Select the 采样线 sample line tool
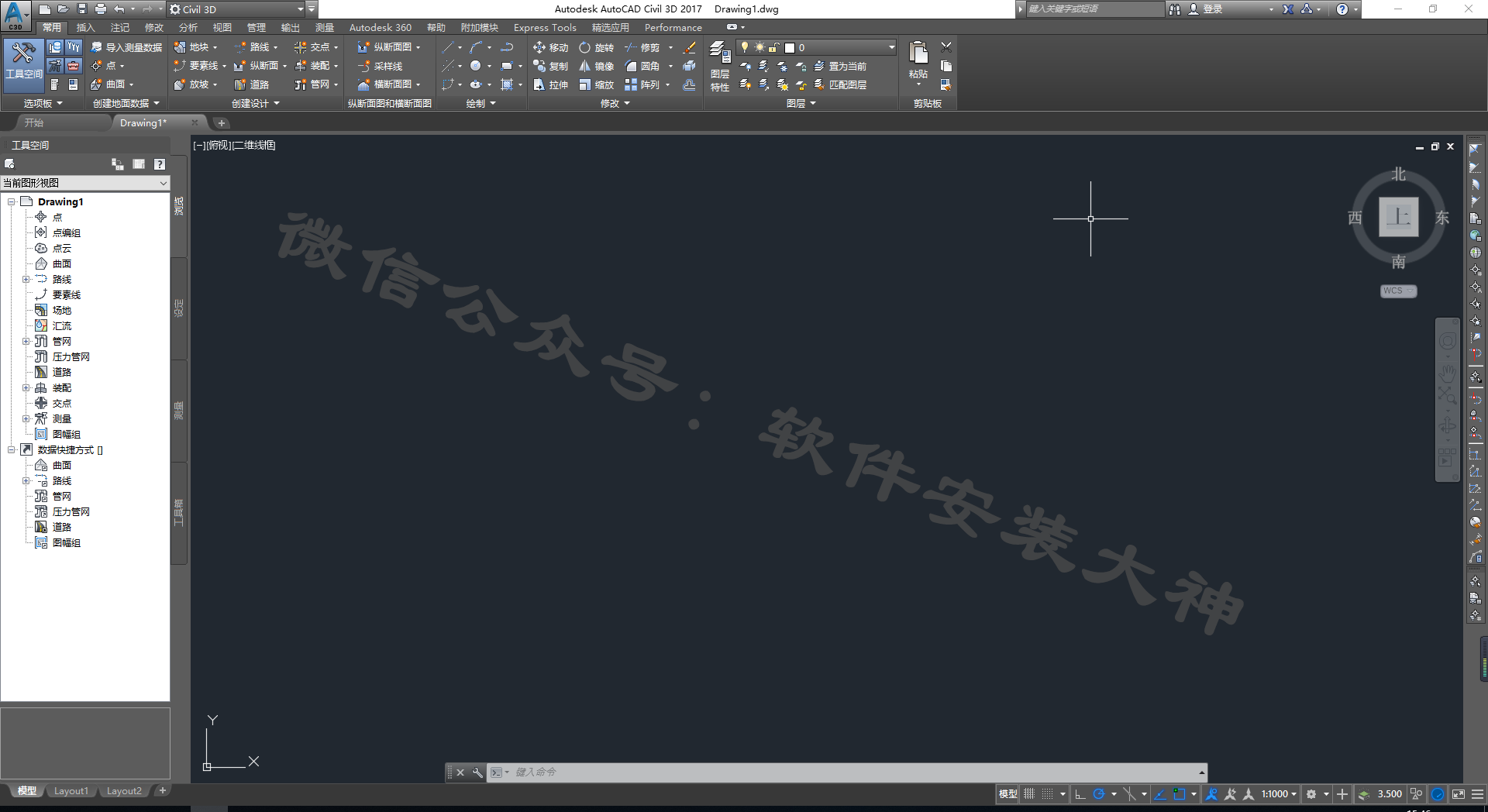This screenshot has width=1488, height=812. point(381,66)
